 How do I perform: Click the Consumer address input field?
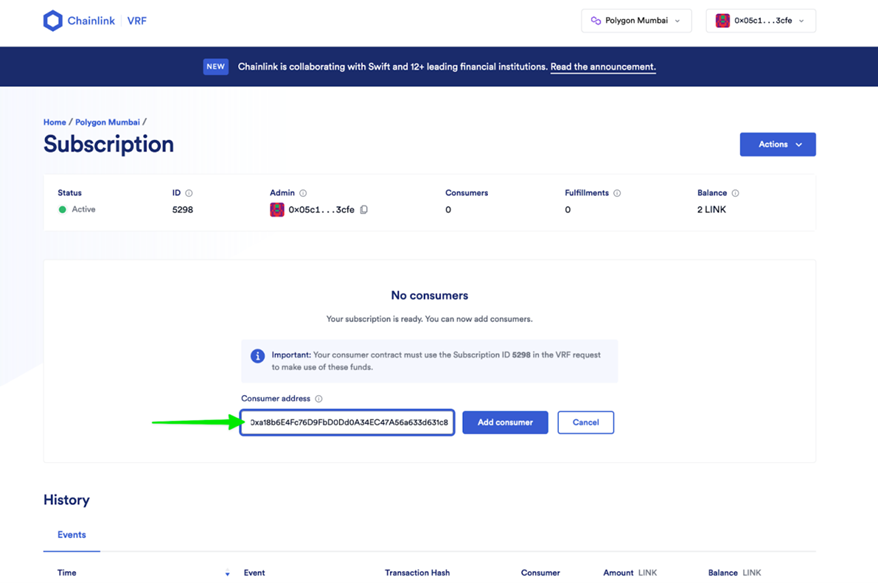click(347, 422)
